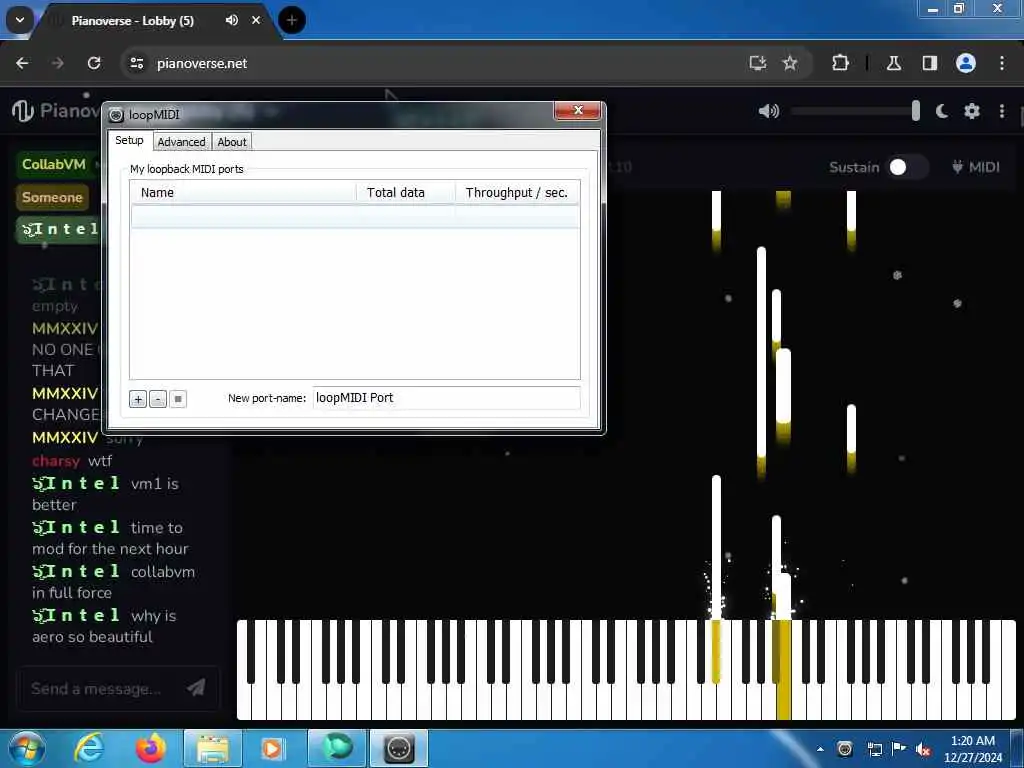
Task: Open the Chrome three-dot menu
Action: coord(1002,63)
